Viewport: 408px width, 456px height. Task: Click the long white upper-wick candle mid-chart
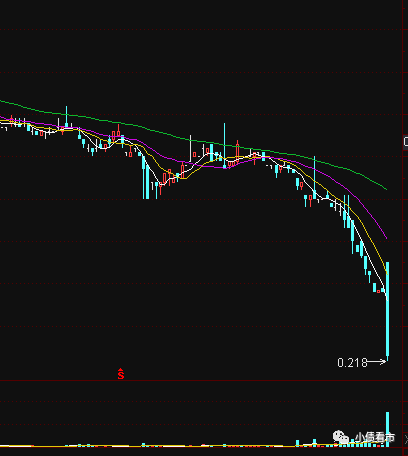190,149
